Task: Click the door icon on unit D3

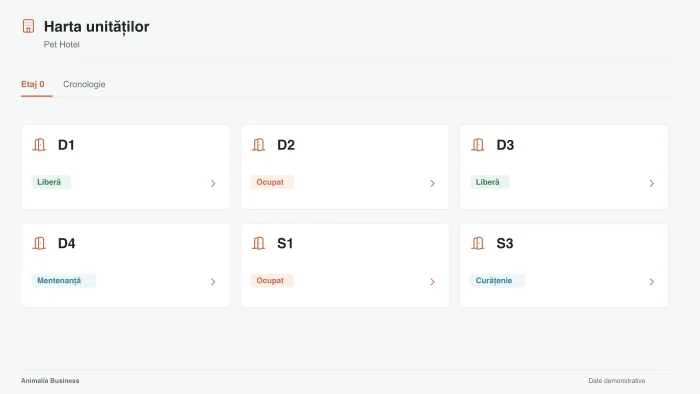Action: pos(478,145)
